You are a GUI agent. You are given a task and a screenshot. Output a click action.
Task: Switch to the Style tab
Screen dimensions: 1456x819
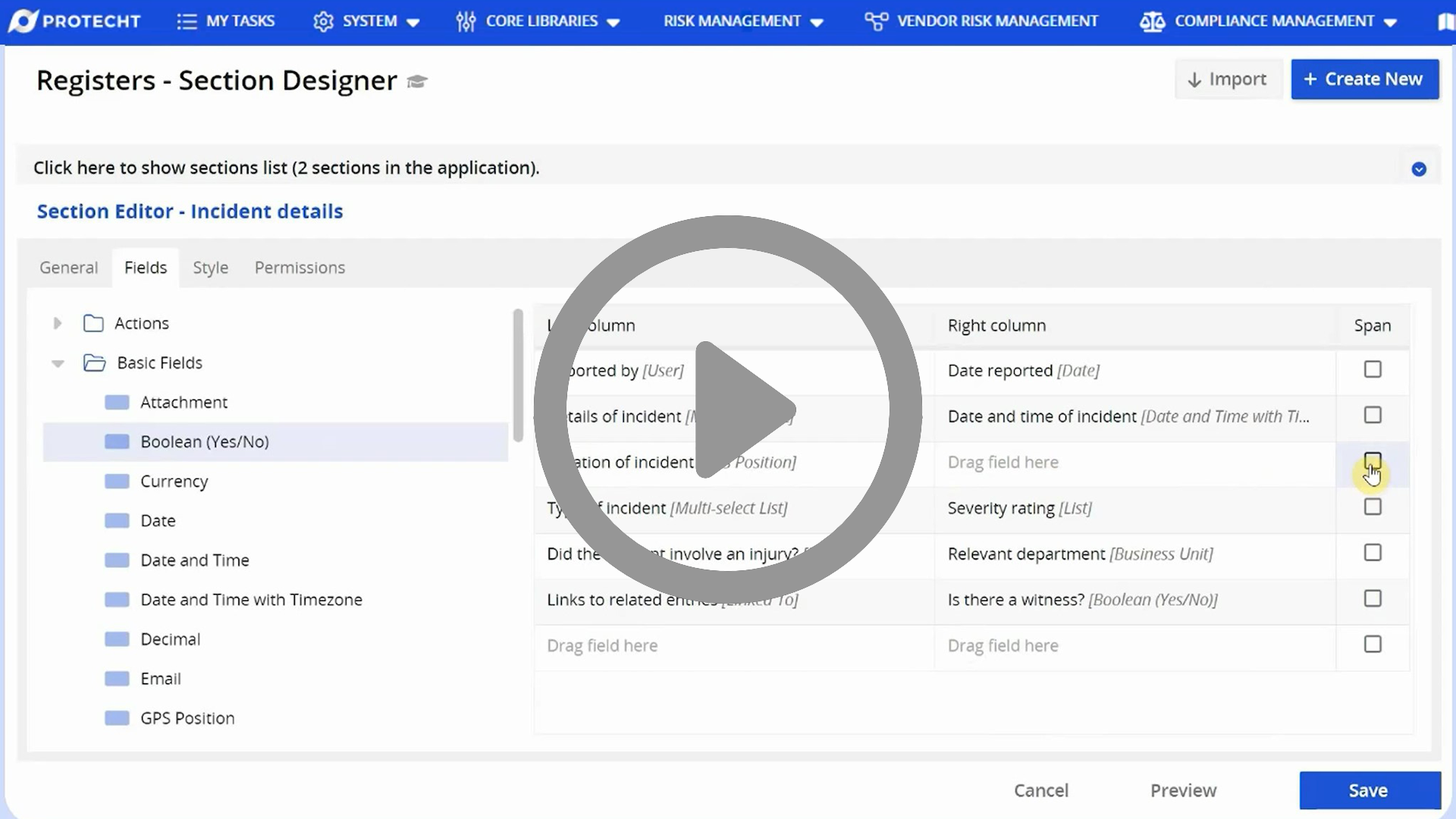click(x=210, y=267)
